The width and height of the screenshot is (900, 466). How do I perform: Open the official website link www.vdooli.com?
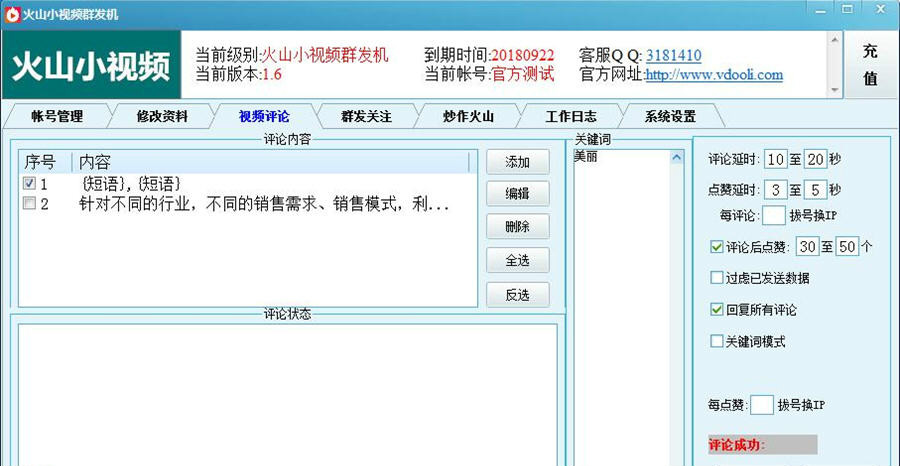point(714,75)
